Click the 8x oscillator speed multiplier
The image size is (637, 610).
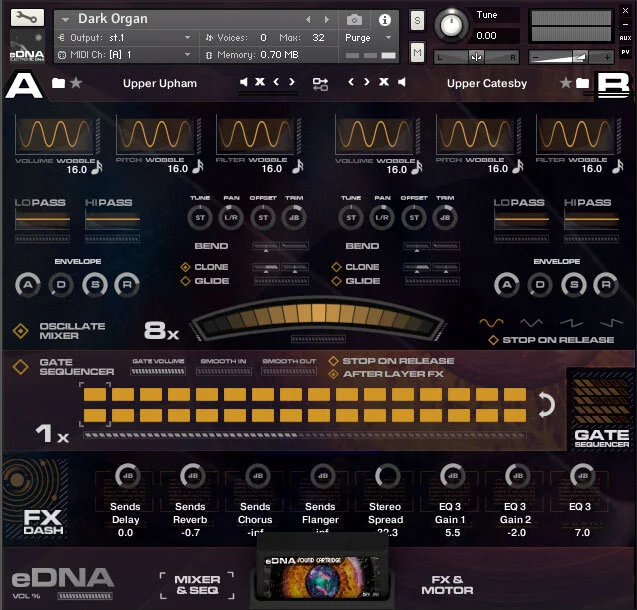[161, 330]
